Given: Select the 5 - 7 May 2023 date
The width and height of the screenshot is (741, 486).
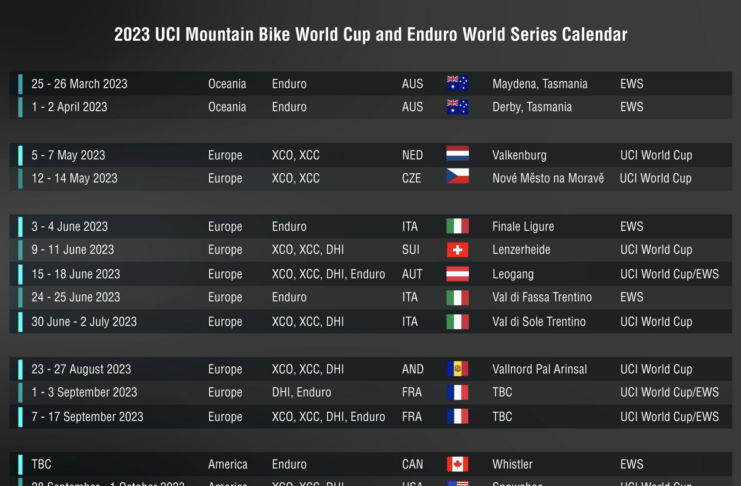Looking at the screenshot, I should click(68, 155).
